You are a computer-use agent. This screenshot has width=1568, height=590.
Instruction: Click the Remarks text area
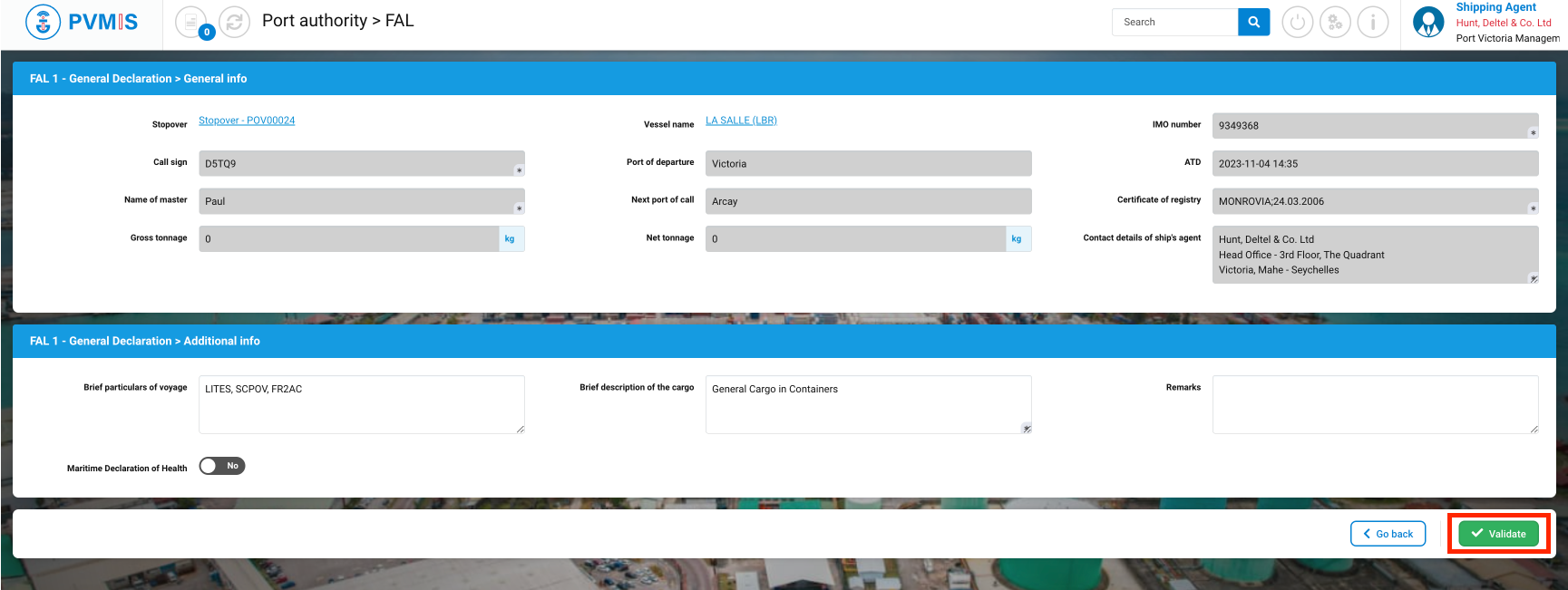[x=1375, y=404]
